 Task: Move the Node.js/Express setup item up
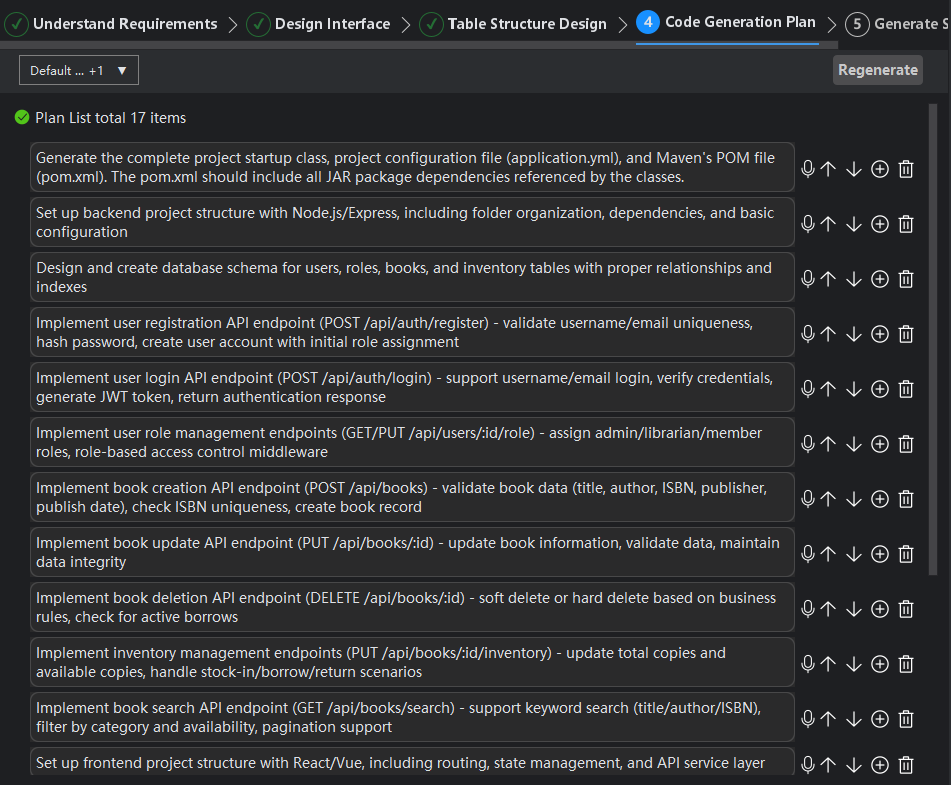point(828,224)
